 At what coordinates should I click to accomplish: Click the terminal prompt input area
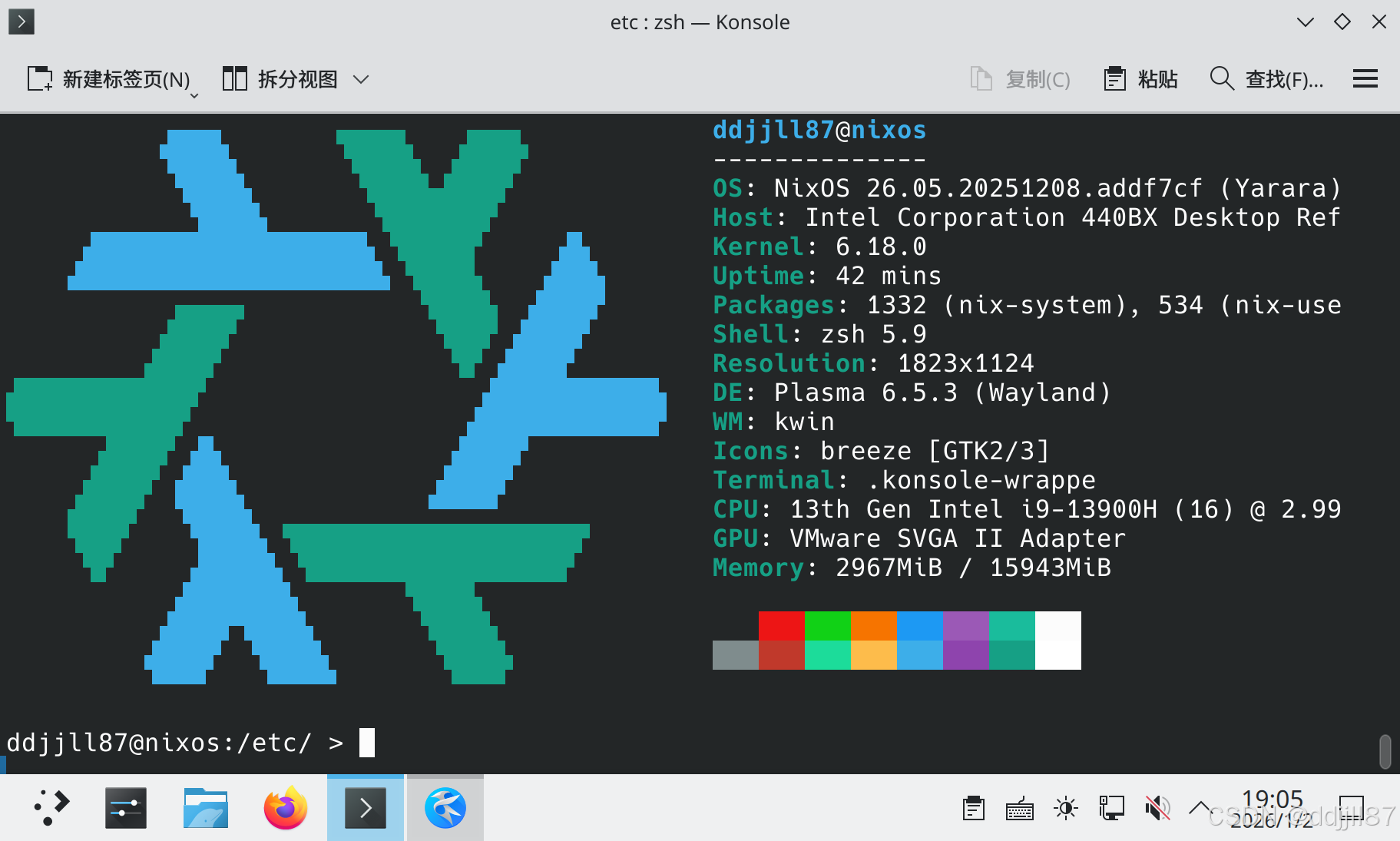[x=369, y=742]
